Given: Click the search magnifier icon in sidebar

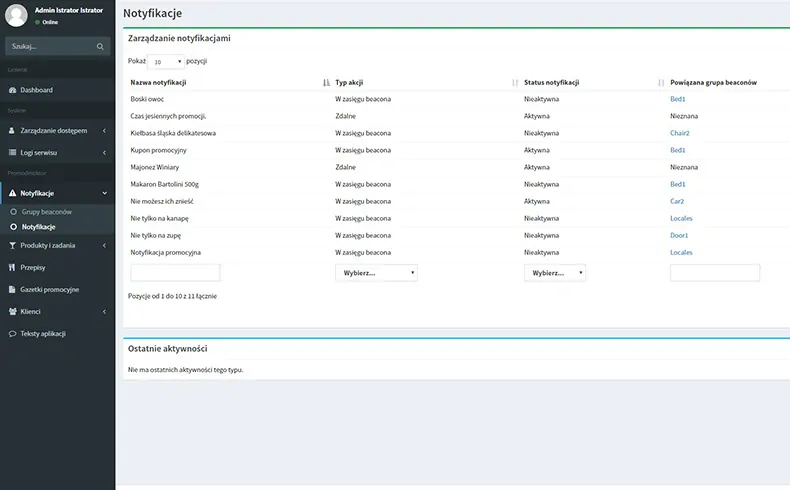Looking at the screenshot, I should click(x=100, y=46).
